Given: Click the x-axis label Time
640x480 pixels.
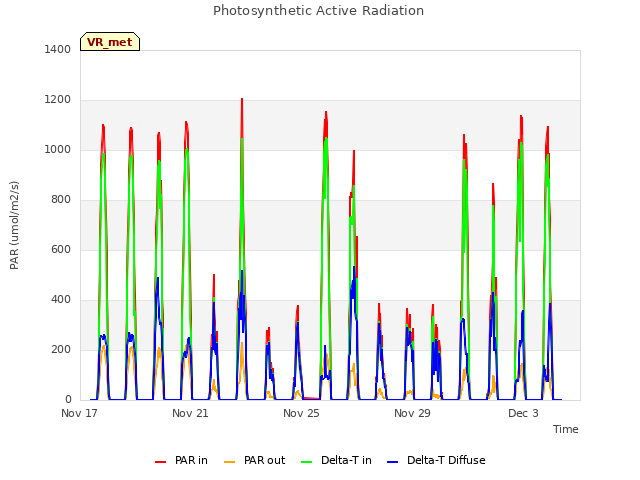Looking at the screenshot, I should (565, 429).
